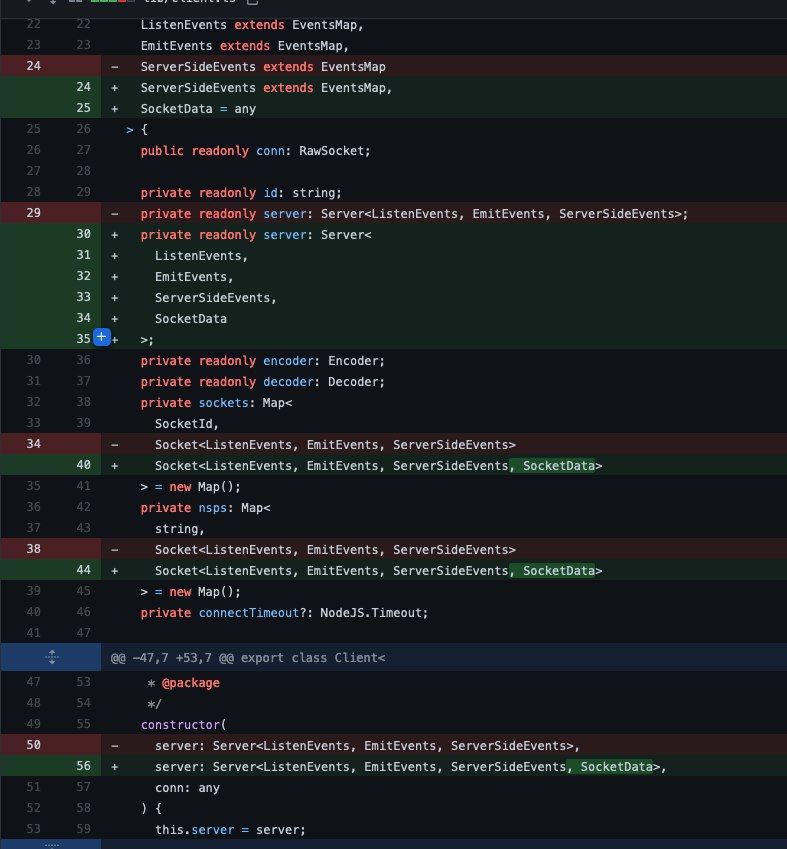Viewport: 787px width, 849px height.
Task: Click added line 'SocketData' at line 34
Action: (x=191, y=319)
